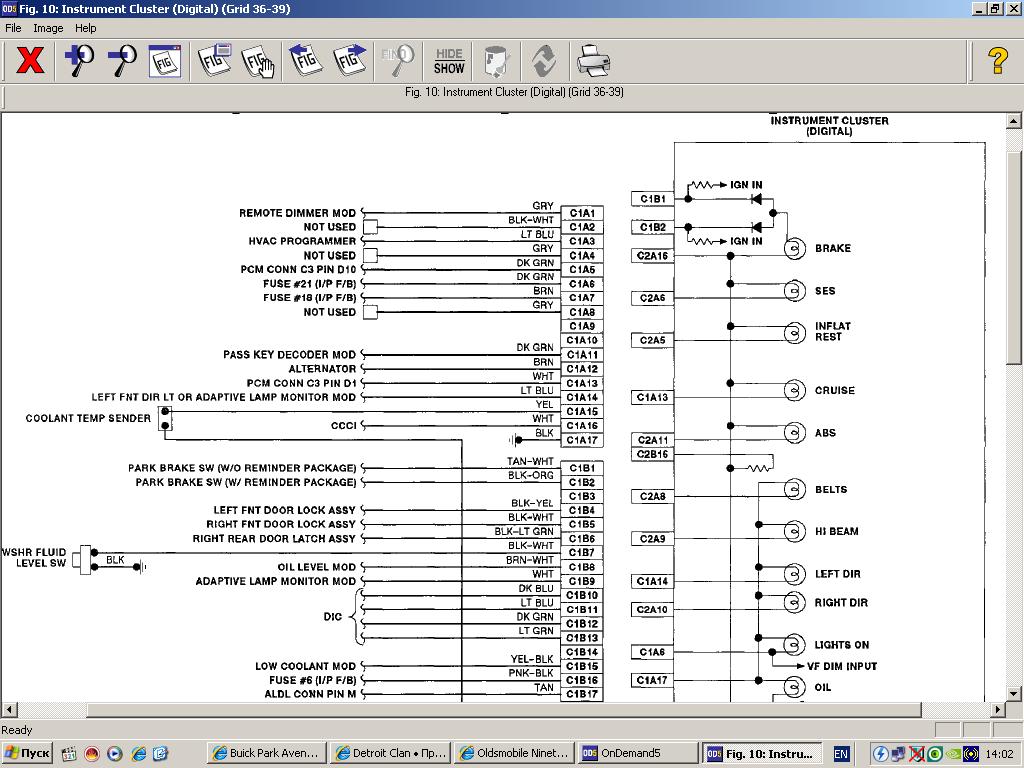
Task: Switch to OnDemand5 taskbar window
Action: coord(637,754)
